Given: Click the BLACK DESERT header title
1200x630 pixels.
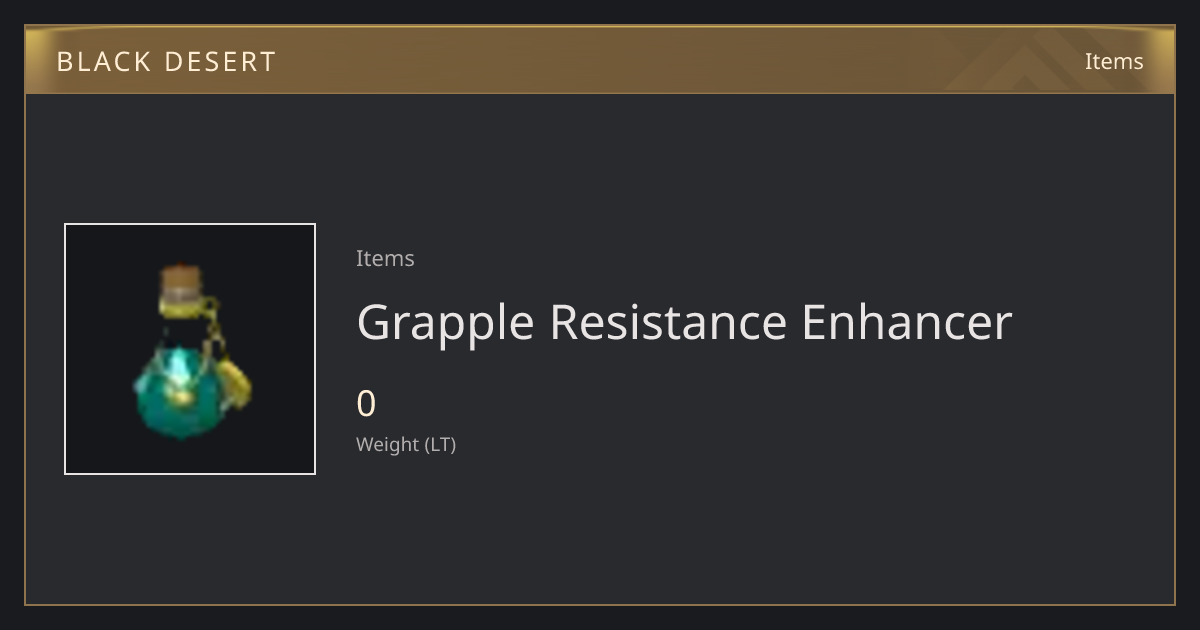Looking at the screenshot, I should click(x=166, y=62).
